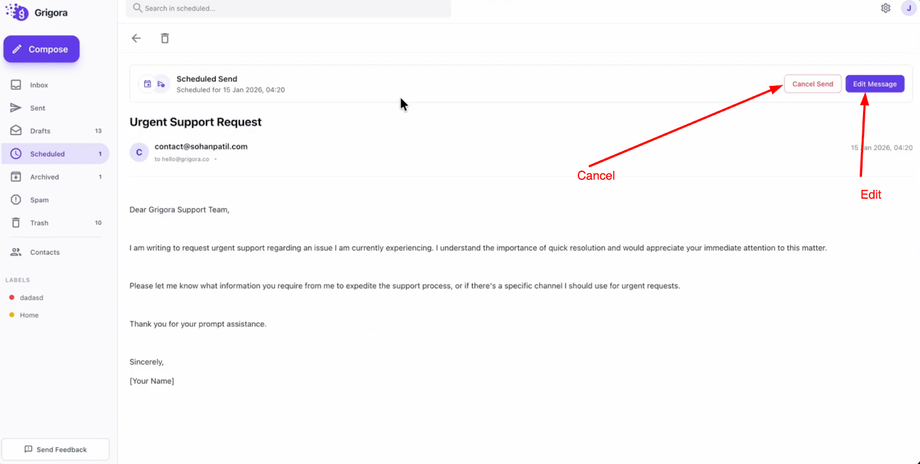Click the sender avatar C
Screen dimensions: 920x464
pyautogui.click(x=139, y=153)
